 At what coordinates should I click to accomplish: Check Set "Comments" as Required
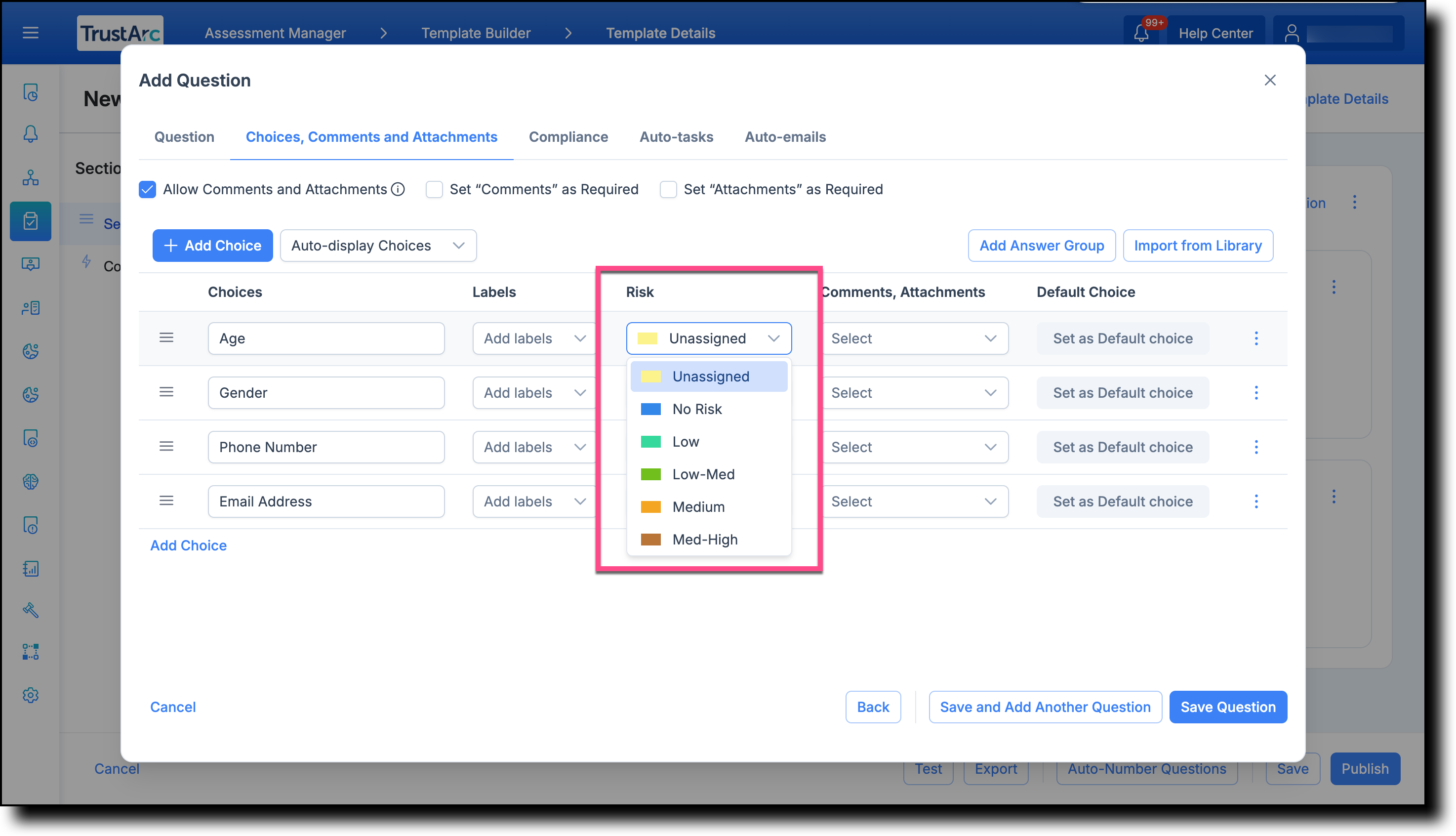coord(435,189)
